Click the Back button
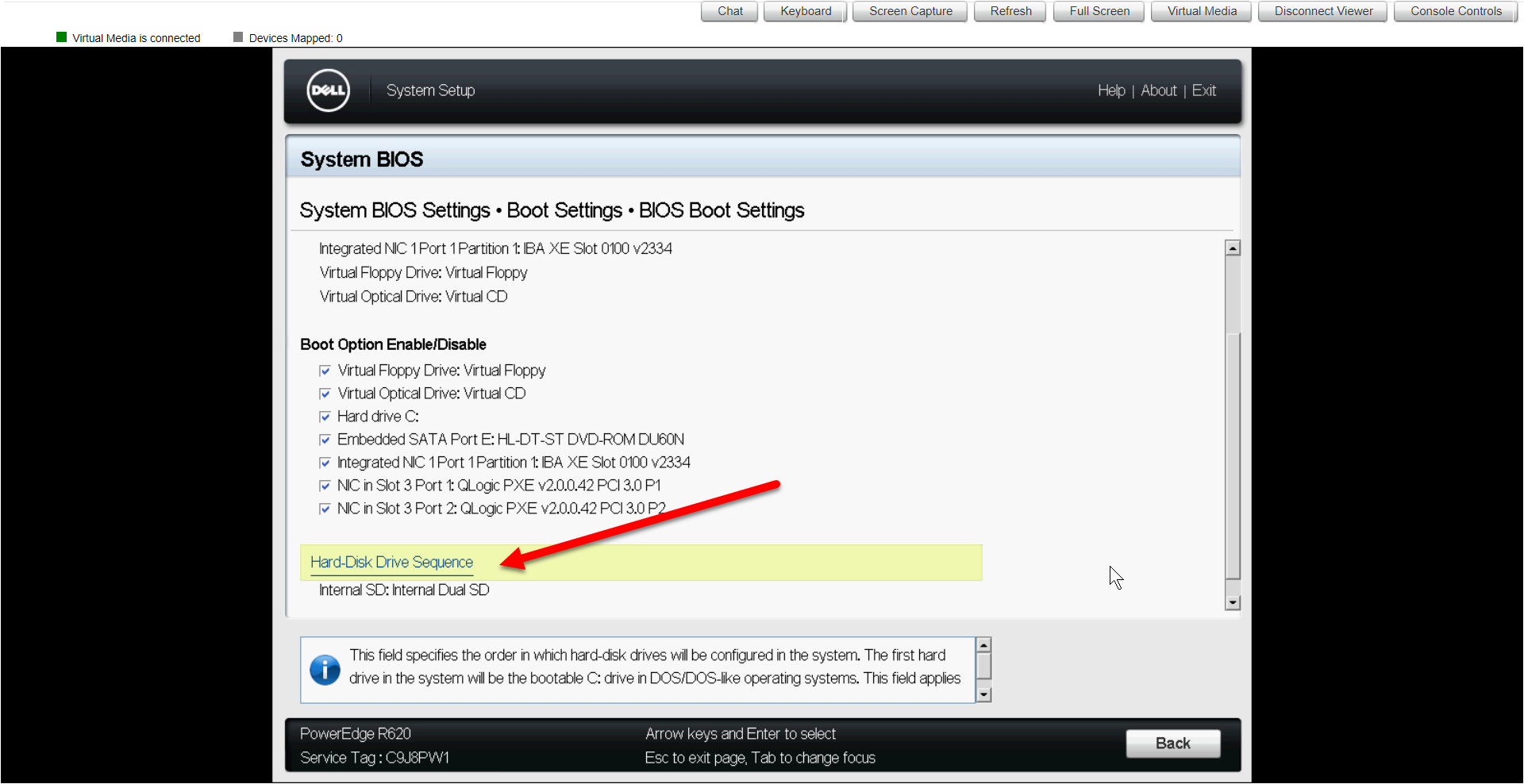 click(x=1172, y=744)
